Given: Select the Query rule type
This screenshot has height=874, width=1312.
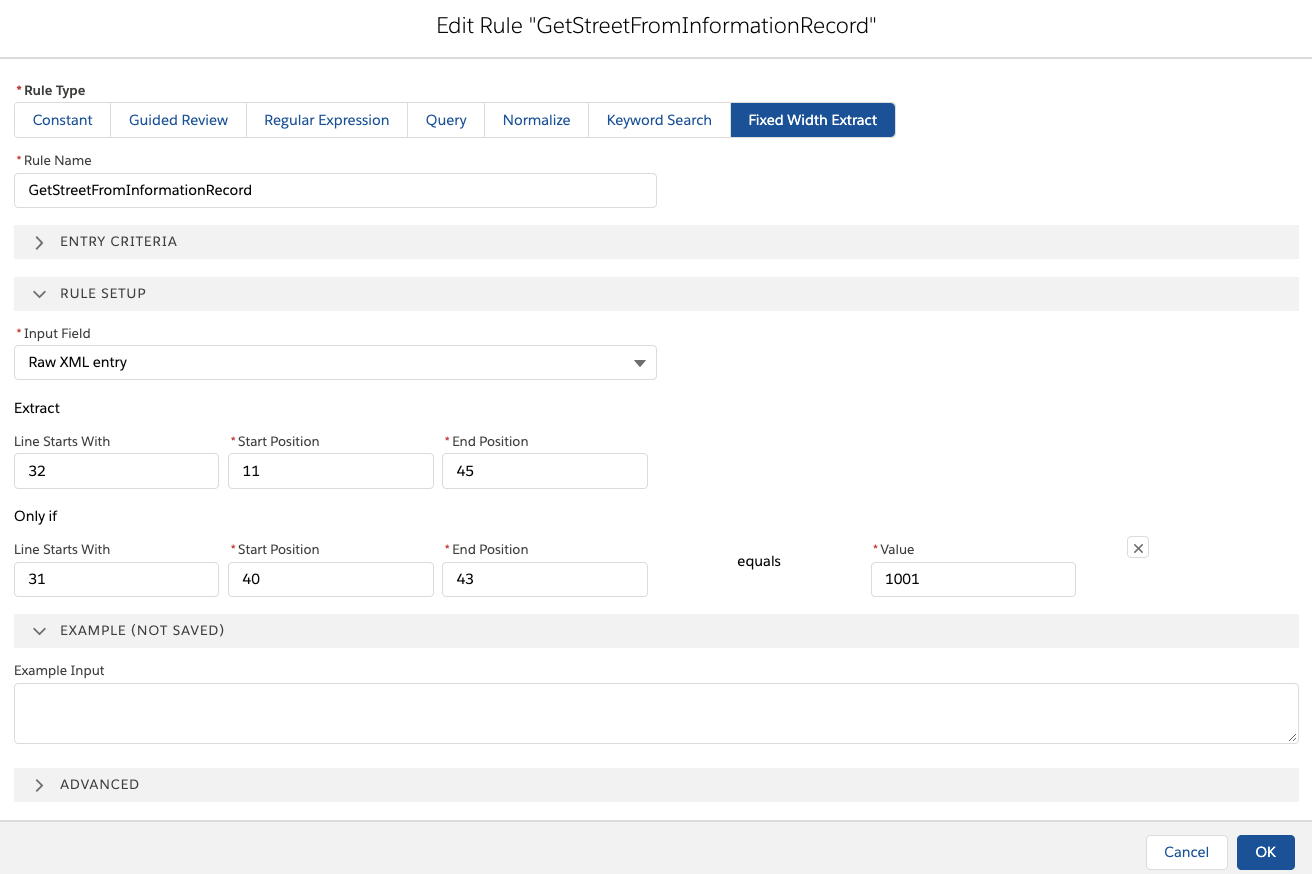Looking at the screenshot, I should [x=445, y=119].
